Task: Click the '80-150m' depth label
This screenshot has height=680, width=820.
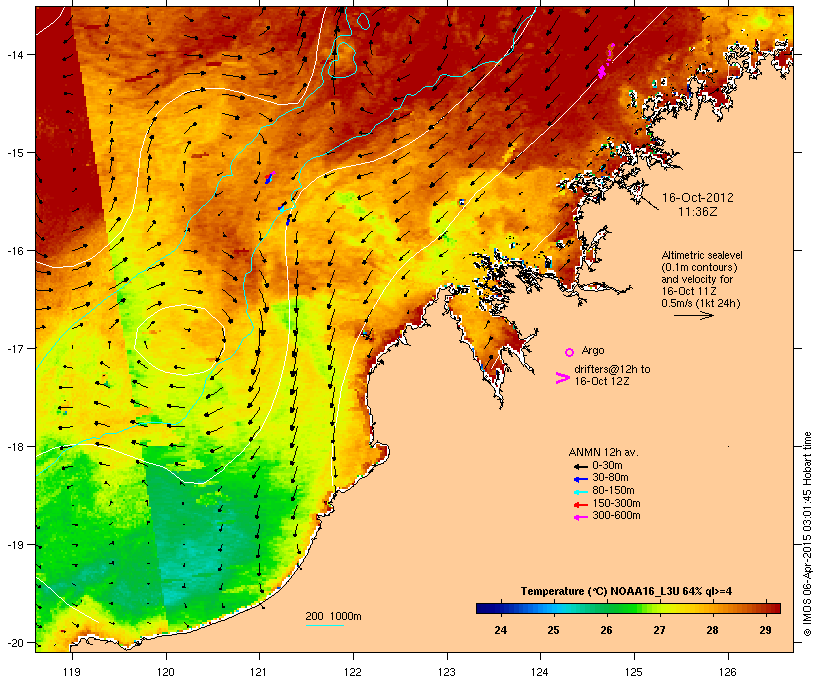Action: click(613, 491)
